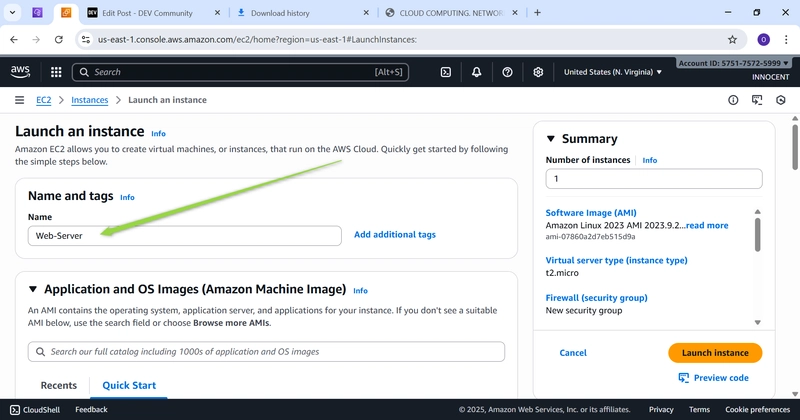This screenshot has width=800, height=420.
Task: Open the AWS help question mark menu
Action: click(x=507, y=72)
